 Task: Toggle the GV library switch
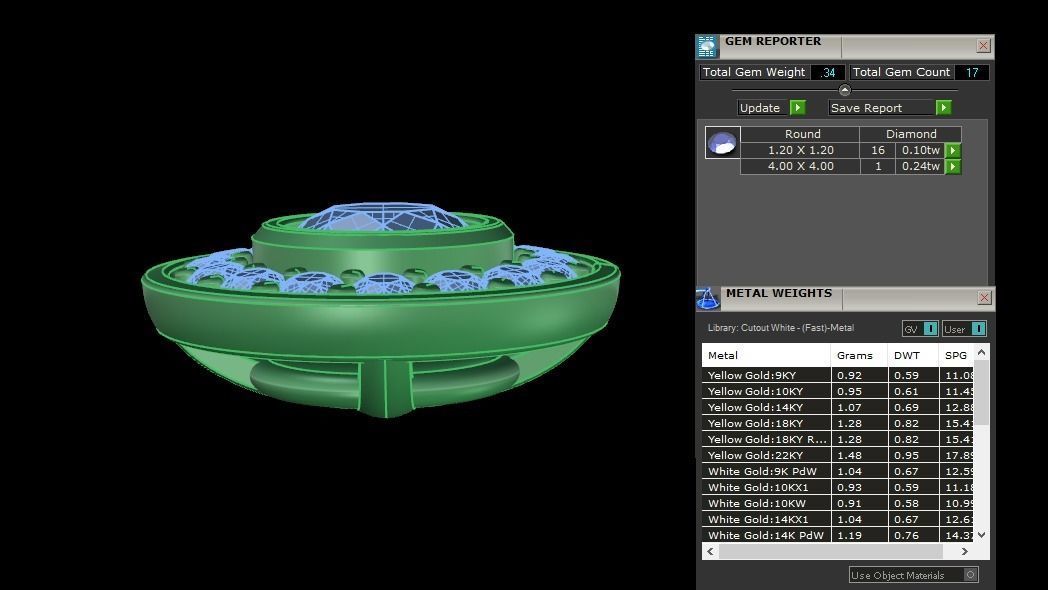coord(930,329)
